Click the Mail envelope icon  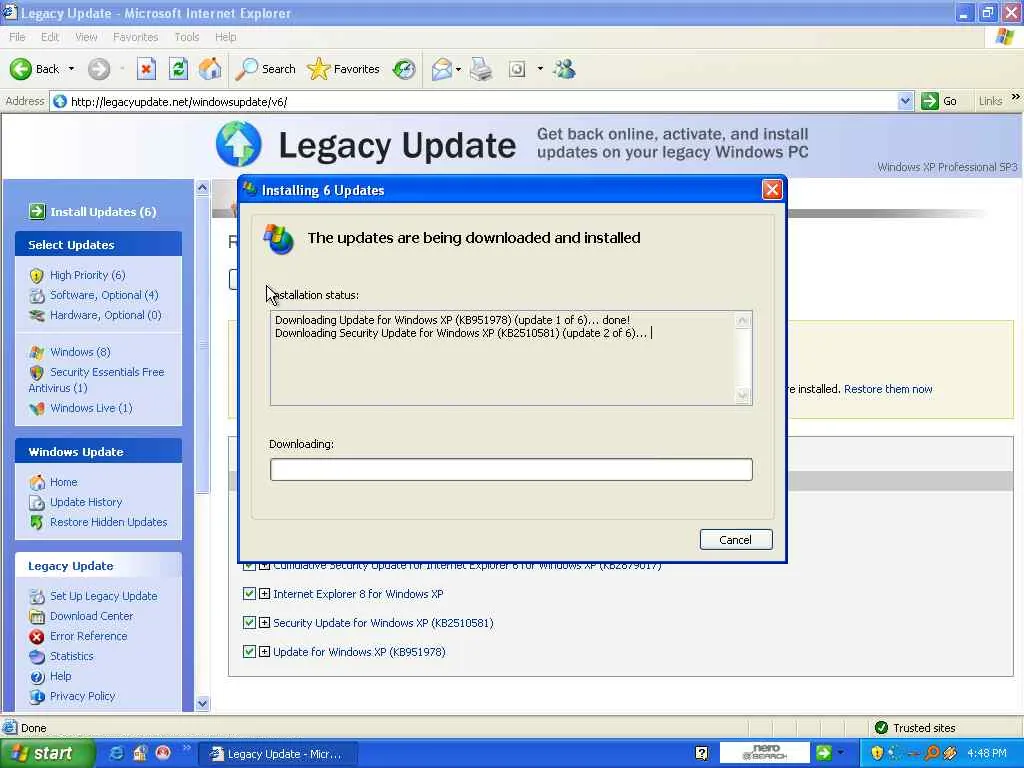click(x=441, y=69)
